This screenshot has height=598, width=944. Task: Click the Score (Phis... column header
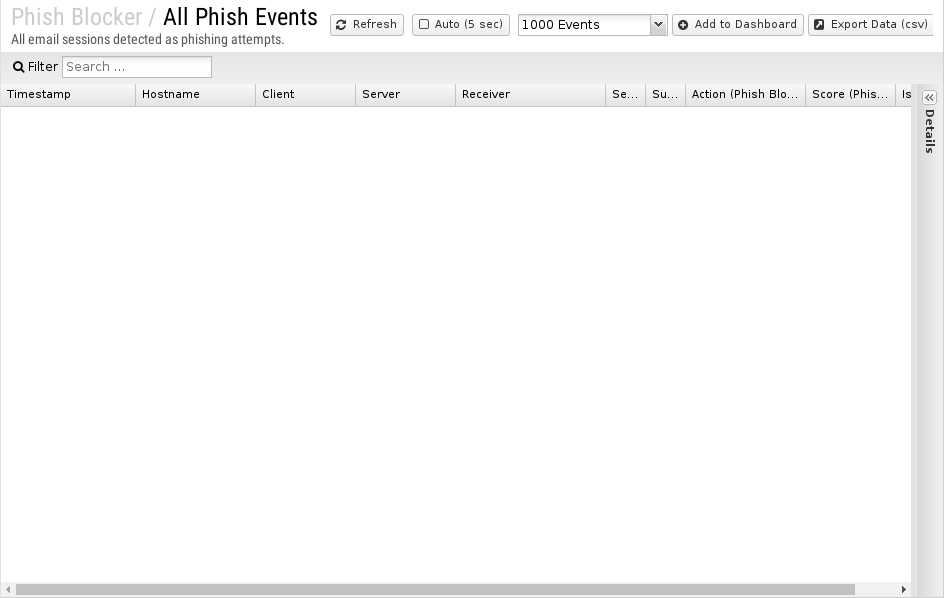[850, 95]
